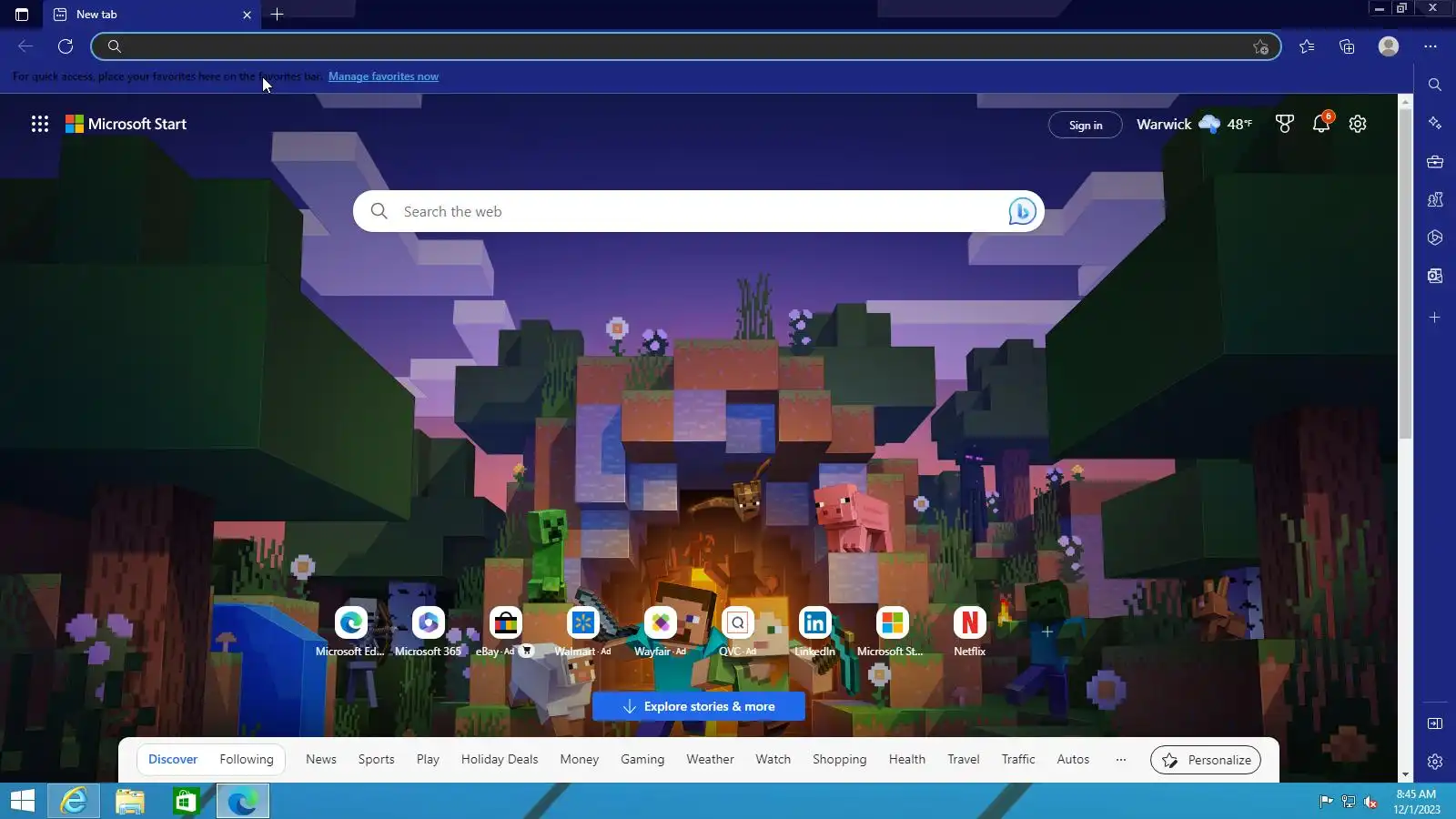The height and width of the screenshot is (819, 1456).
Task: Add this page to favorites star icon
Action: click(x=1260, y=46)
